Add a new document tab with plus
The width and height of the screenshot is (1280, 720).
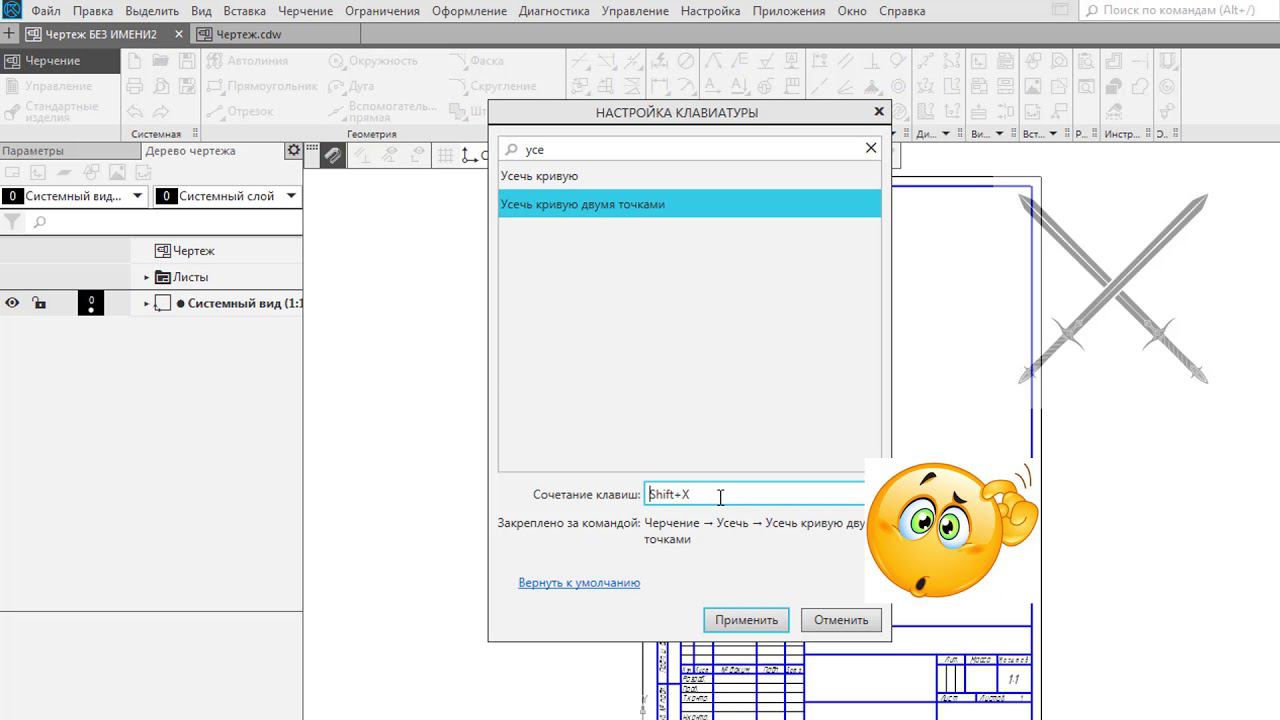(10, 34)
